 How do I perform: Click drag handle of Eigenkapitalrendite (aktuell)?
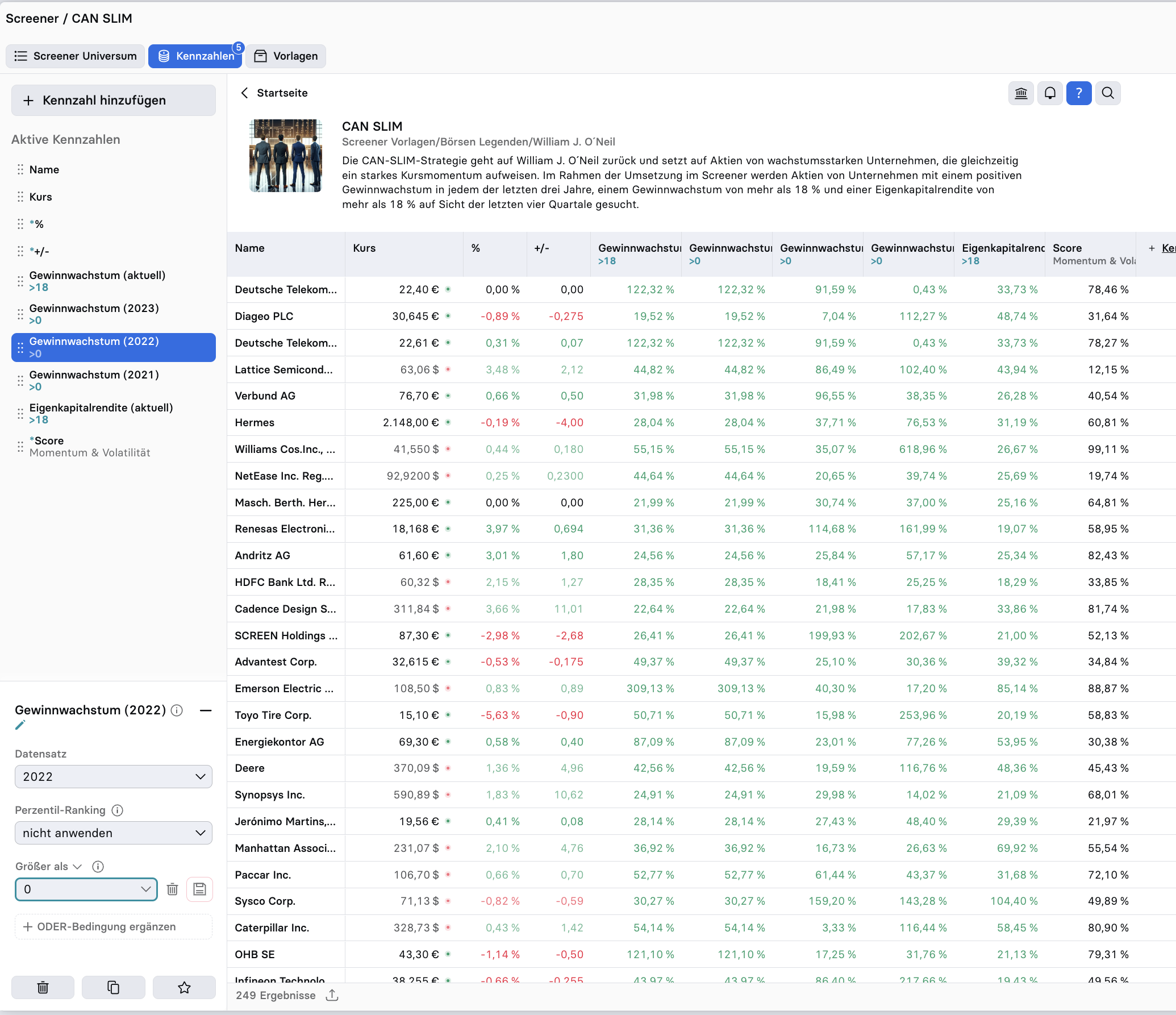point(20,414)
